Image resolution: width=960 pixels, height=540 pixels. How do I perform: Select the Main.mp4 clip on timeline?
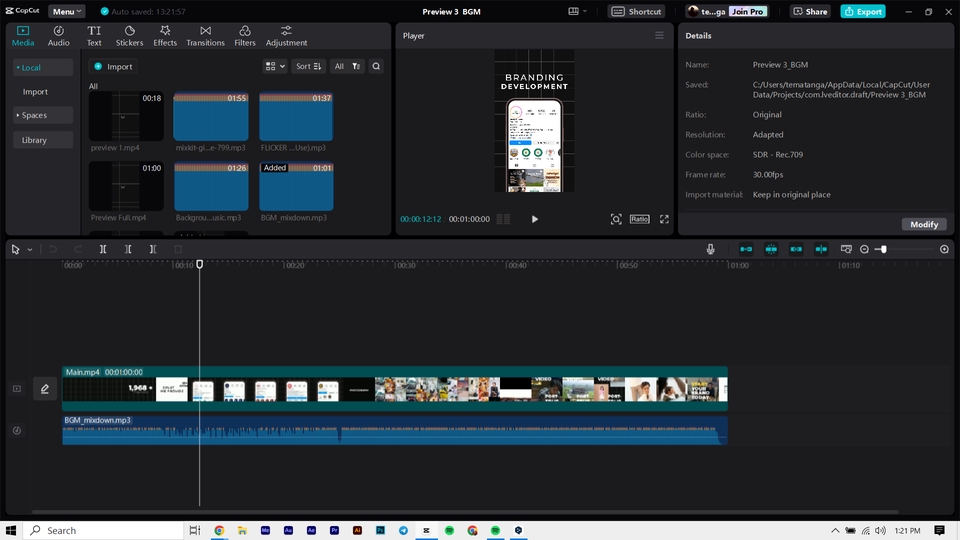click(x=395, y=389)
